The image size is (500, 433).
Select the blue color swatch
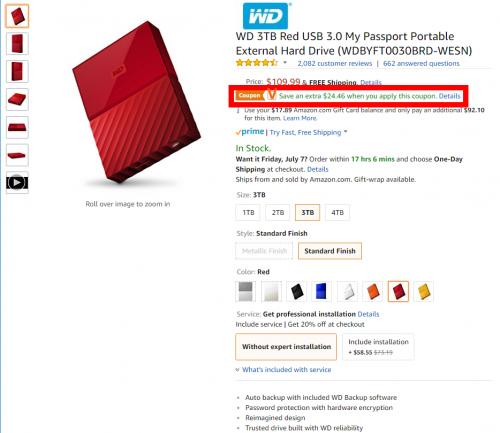(x=321, y=292)
